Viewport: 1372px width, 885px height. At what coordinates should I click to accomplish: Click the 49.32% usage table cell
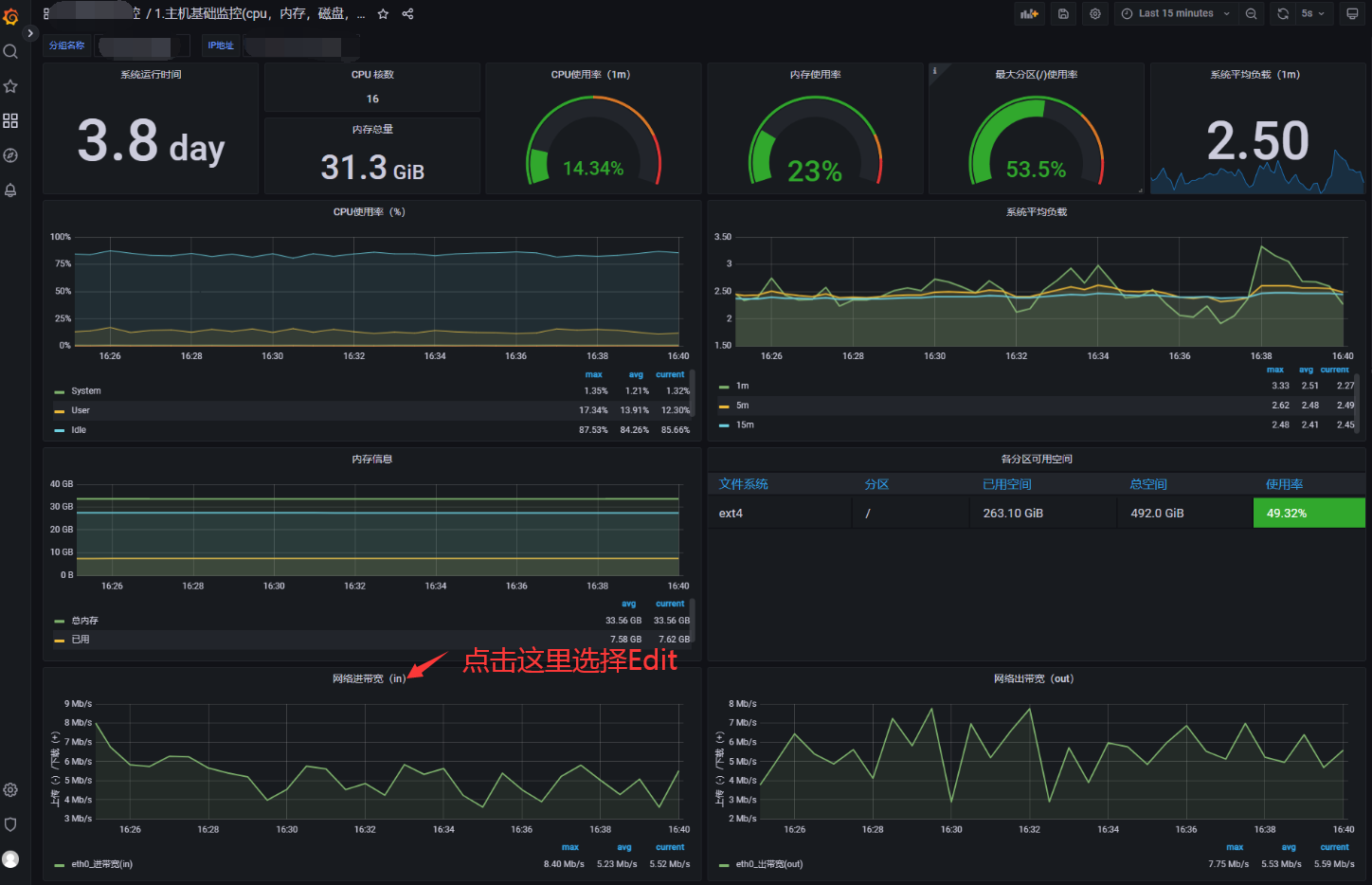(x=1309, y=514)
